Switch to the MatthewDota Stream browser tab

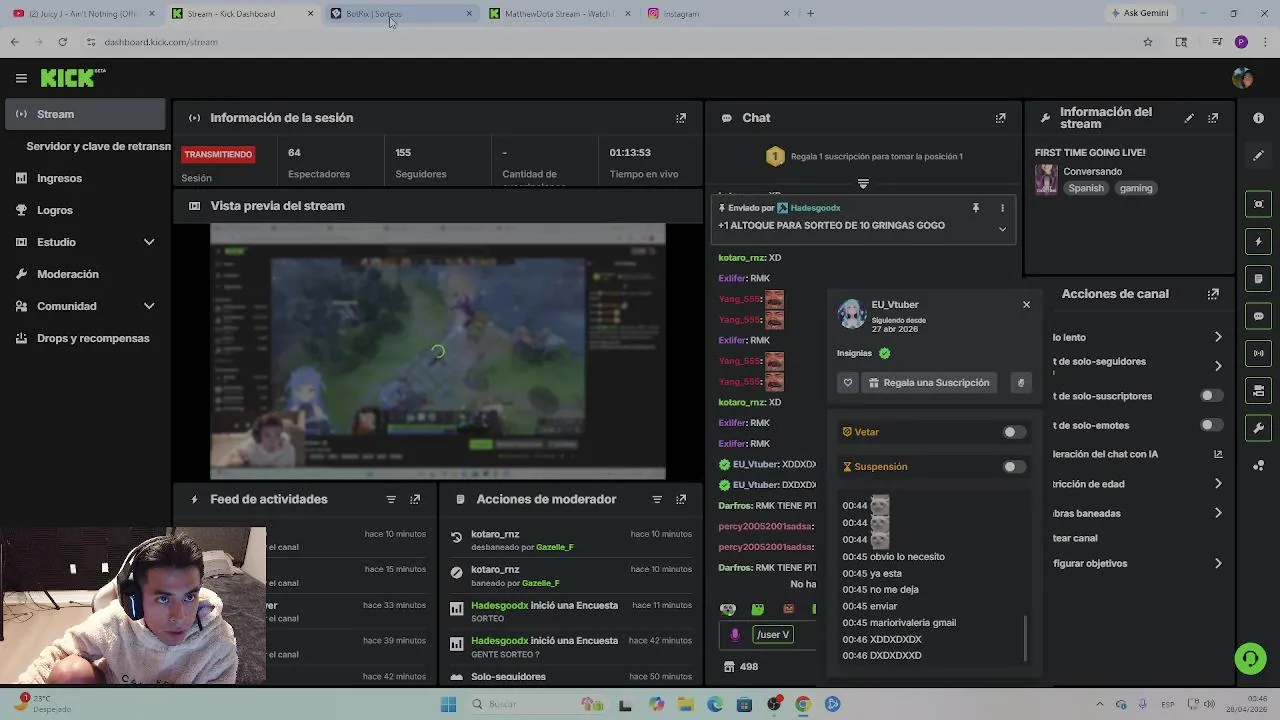pyautogui.click(x=560, y=14)
